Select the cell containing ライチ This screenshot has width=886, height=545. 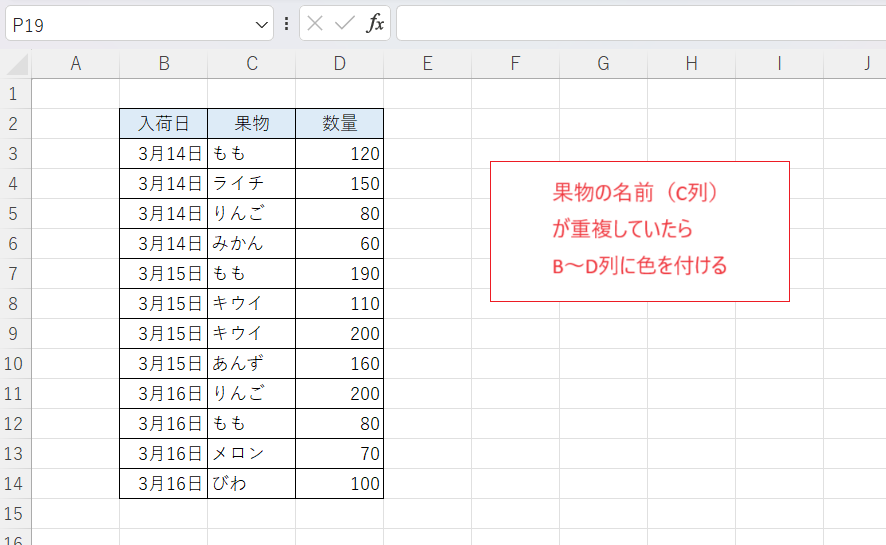pyautogui.click(x=251, y=184)
